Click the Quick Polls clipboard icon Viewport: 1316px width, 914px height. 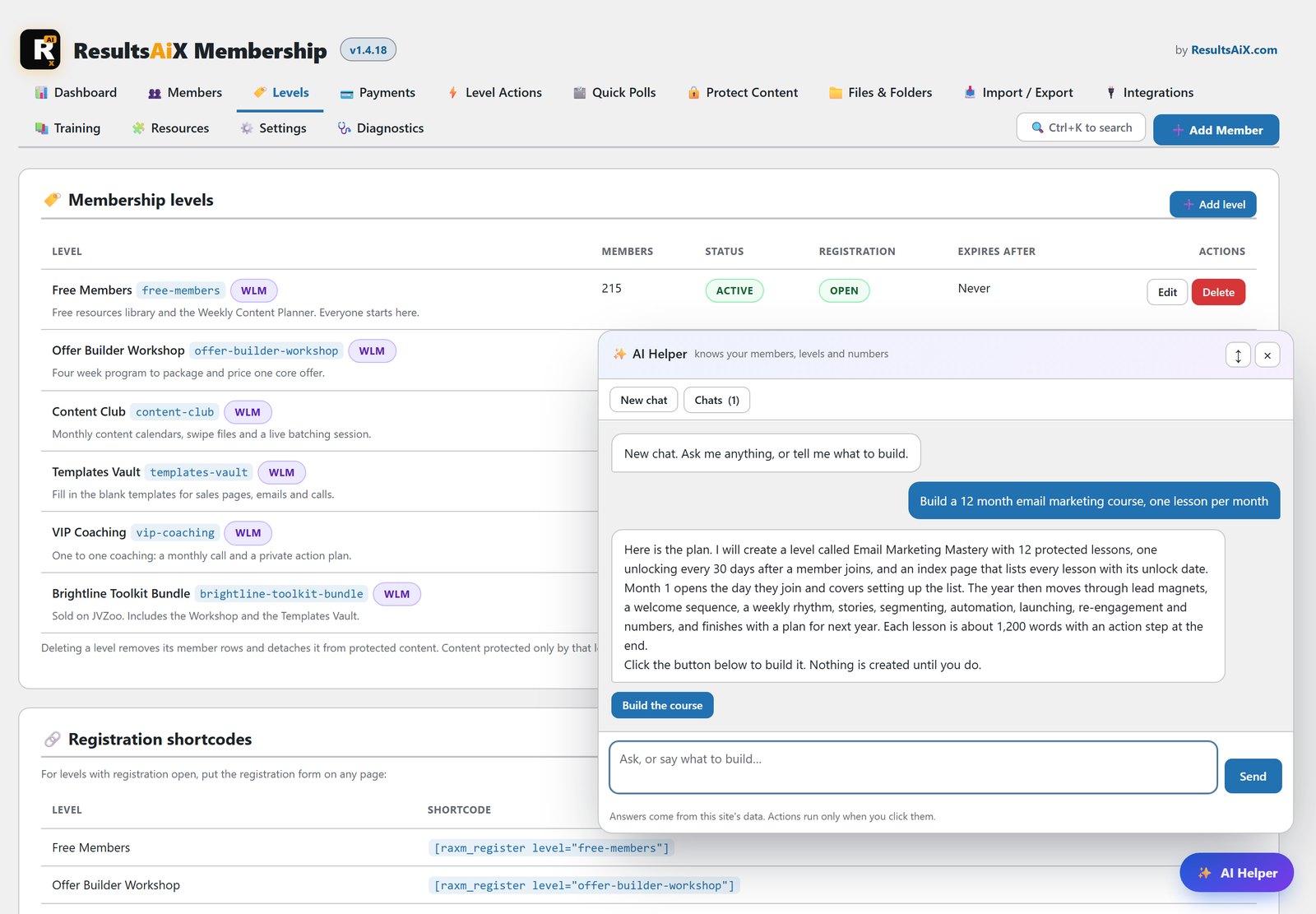click(x=580, y=93)
